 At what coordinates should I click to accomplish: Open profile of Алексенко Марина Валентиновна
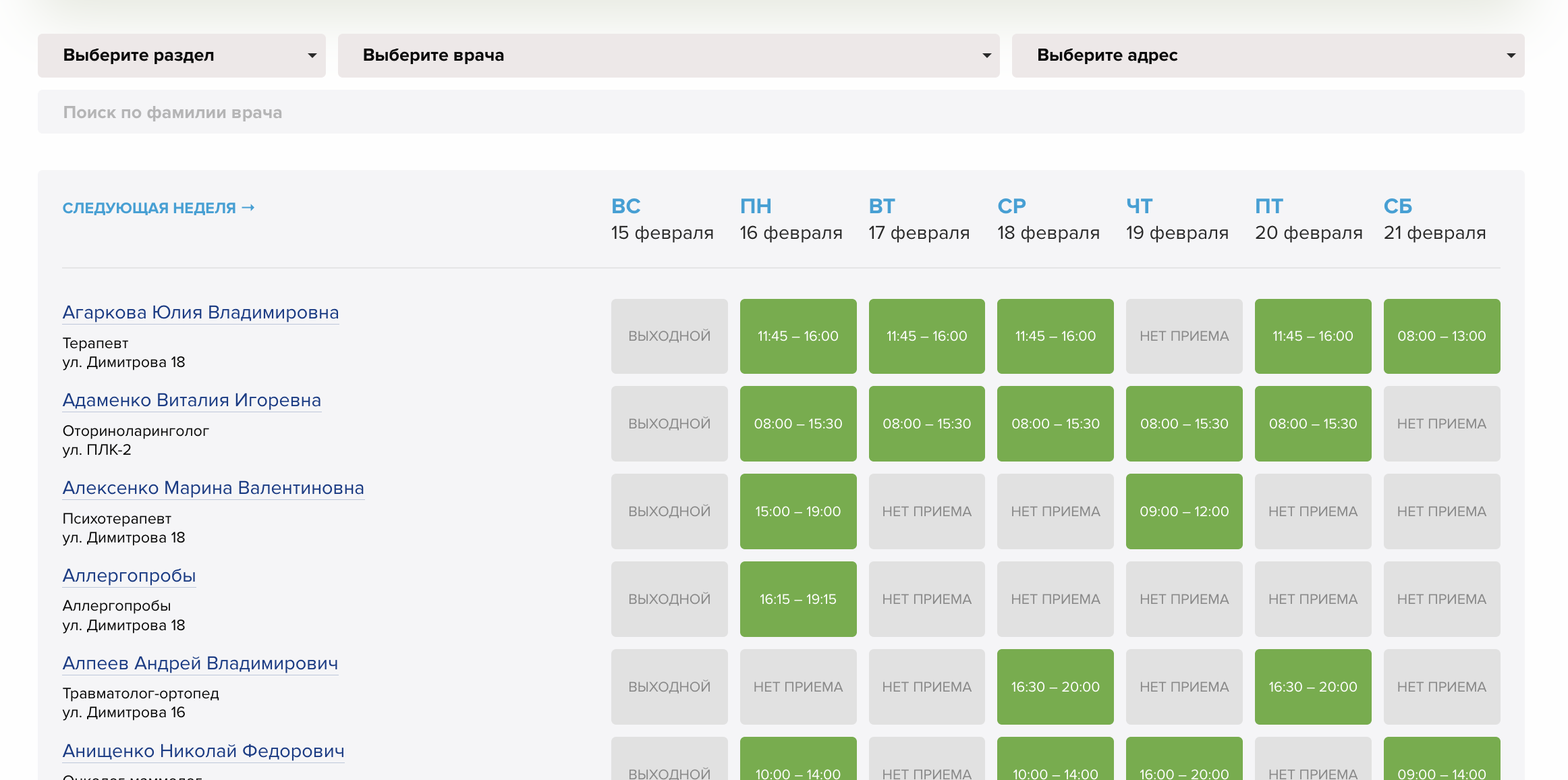[x=213, y=488]
